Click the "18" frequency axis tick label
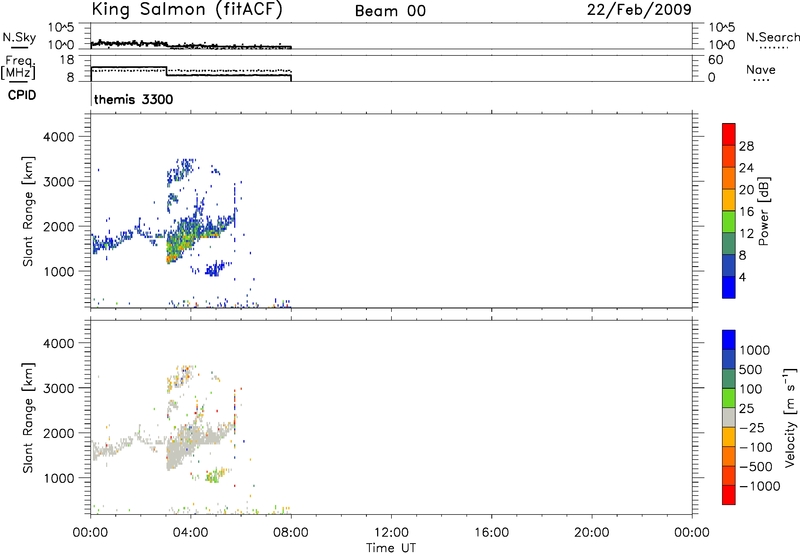The width and height of the screenshot is (800, 554). 66,60
